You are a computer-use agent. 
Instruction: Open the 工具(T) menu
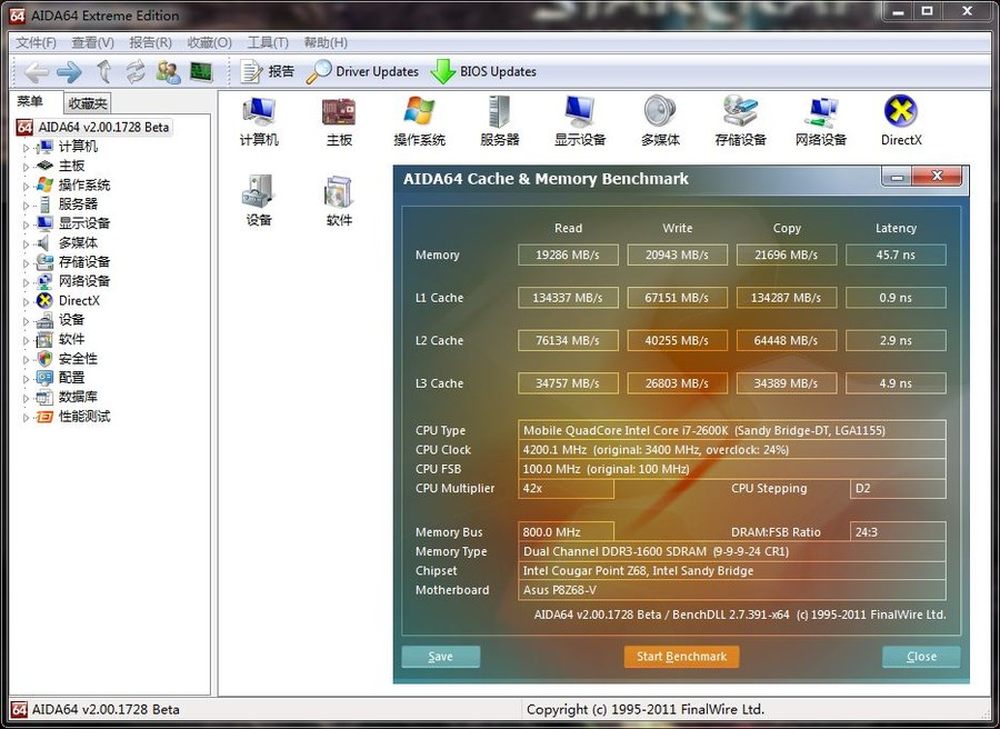268,43
